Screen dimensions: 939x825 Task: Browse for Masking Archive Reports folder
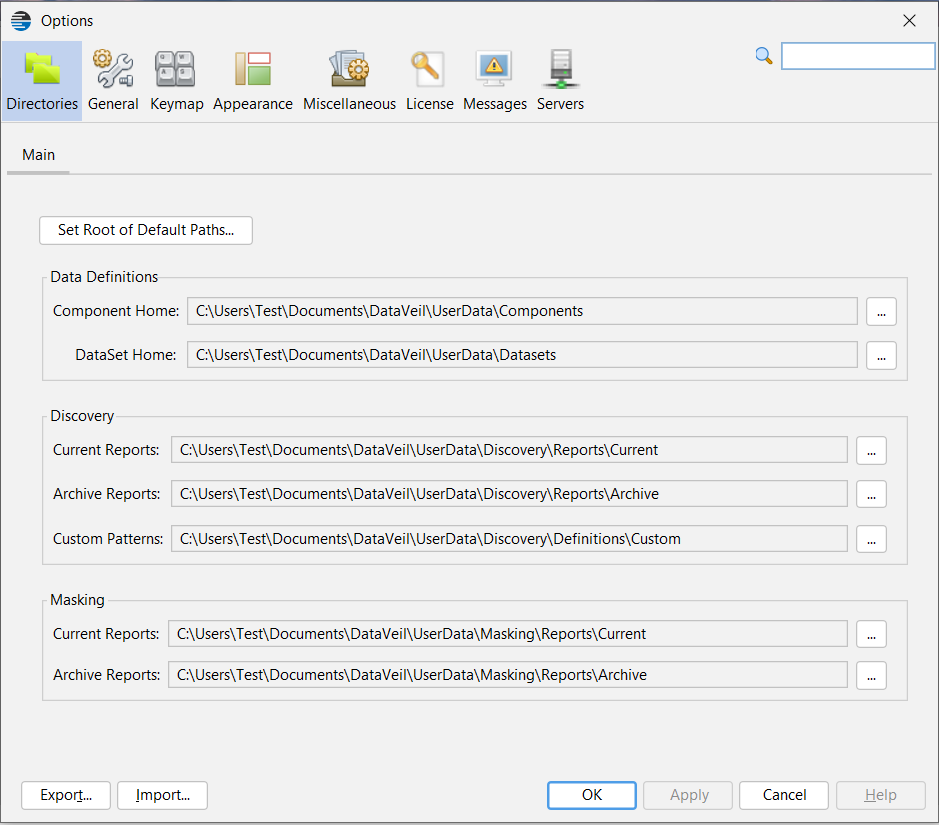871,675
